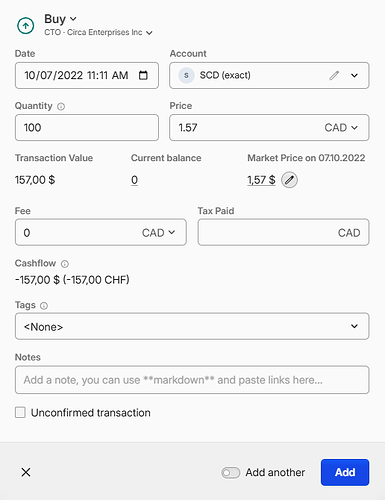385x500 pixels.
Task: Click the blue Add button
Action: pyautogui.click(x=345, y=472)
